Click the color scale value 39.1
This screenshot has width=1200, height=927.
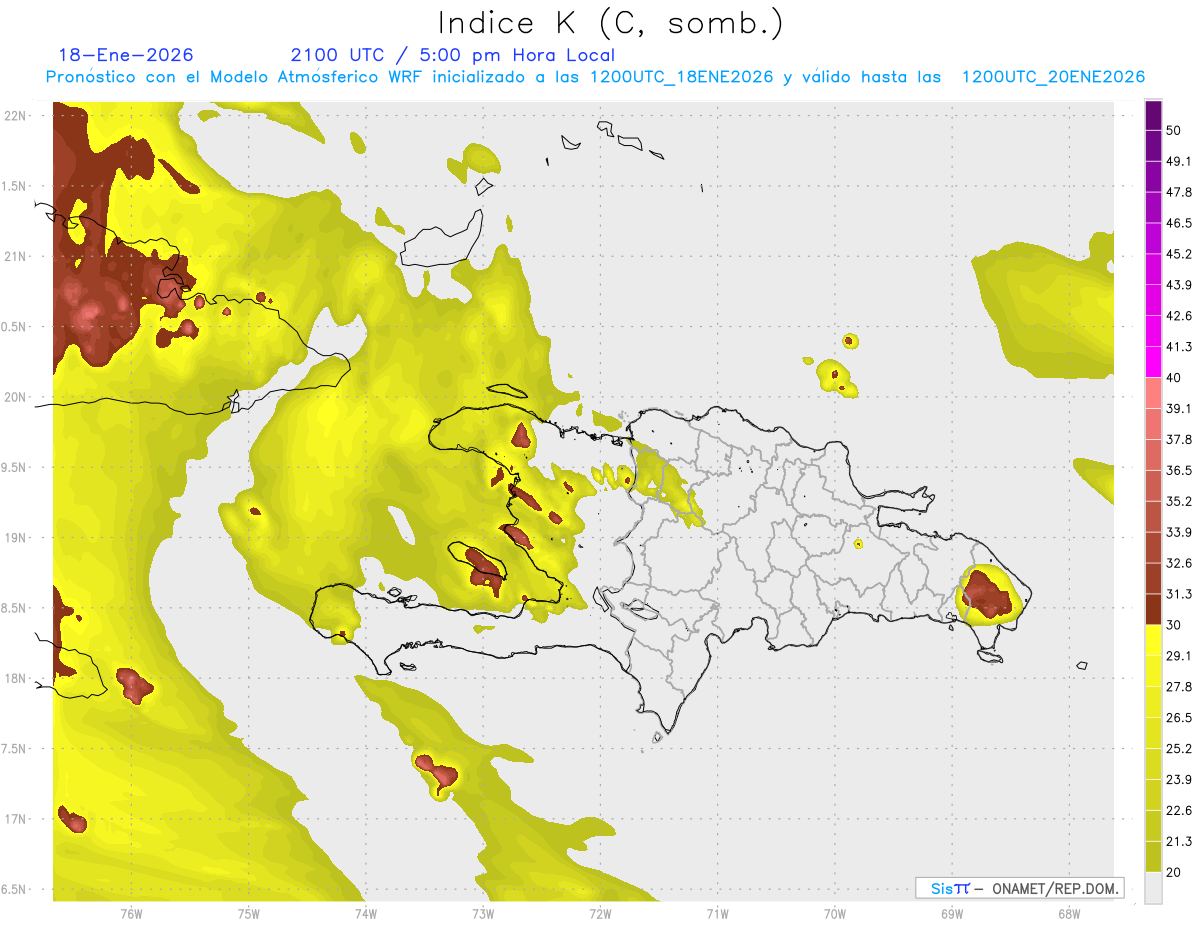[1179, 408]
